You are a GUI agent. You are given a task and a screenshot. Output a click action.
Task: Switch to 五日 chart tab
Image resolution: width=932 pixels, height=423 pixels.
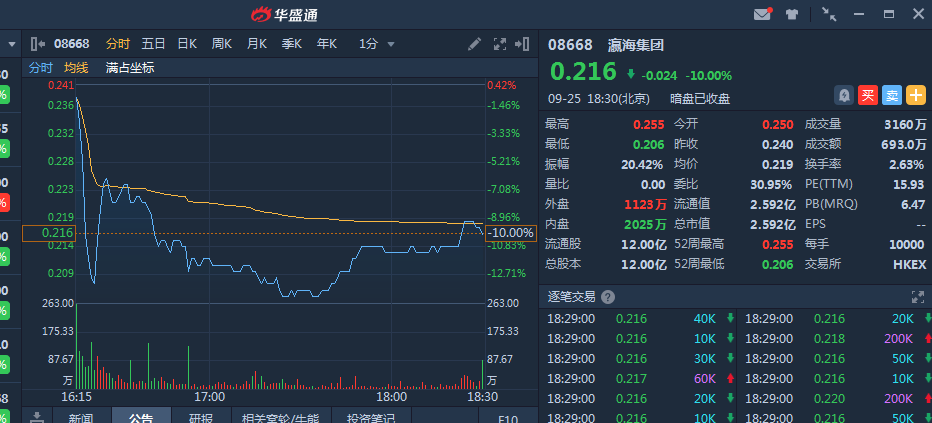(x=153, y=44)
